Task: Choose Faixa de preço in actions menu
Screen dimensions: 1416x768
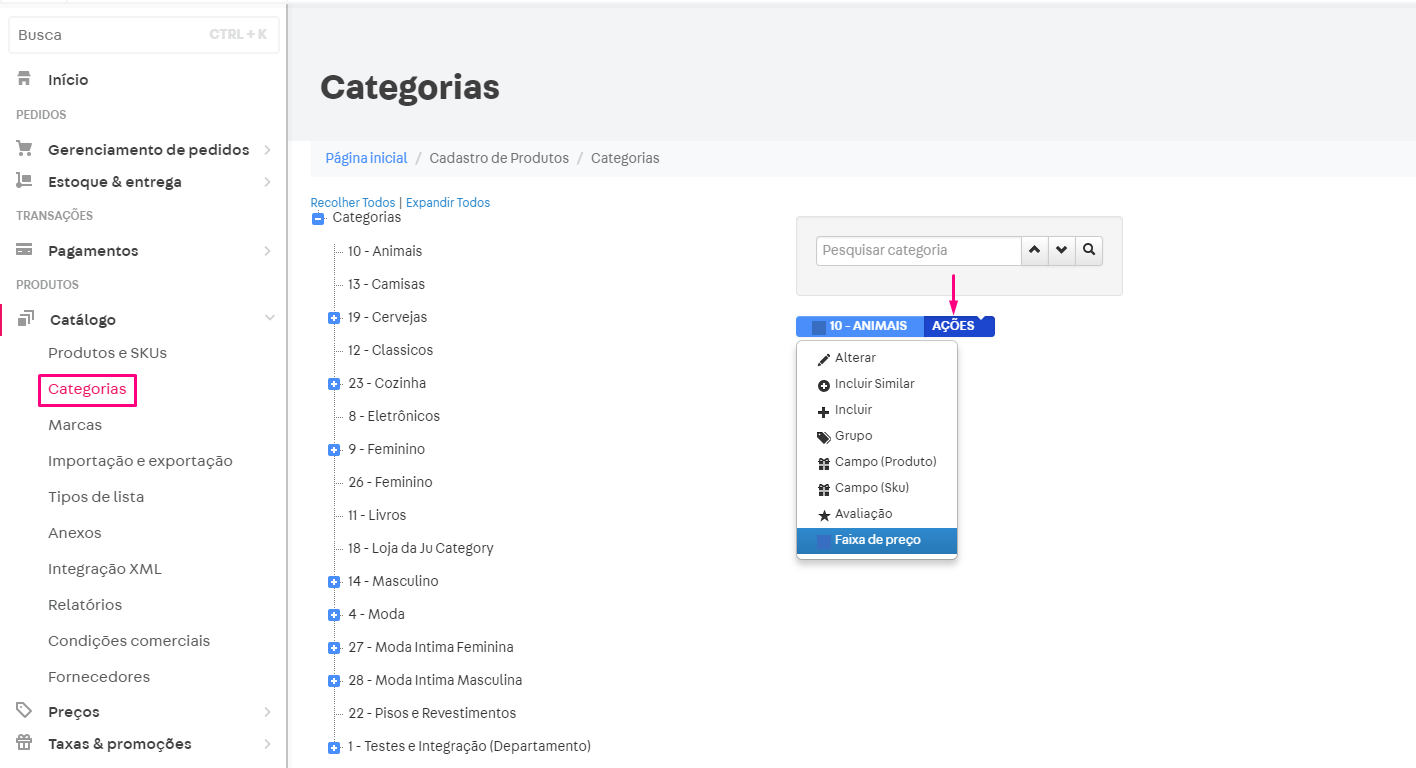Action: [876, 540]
